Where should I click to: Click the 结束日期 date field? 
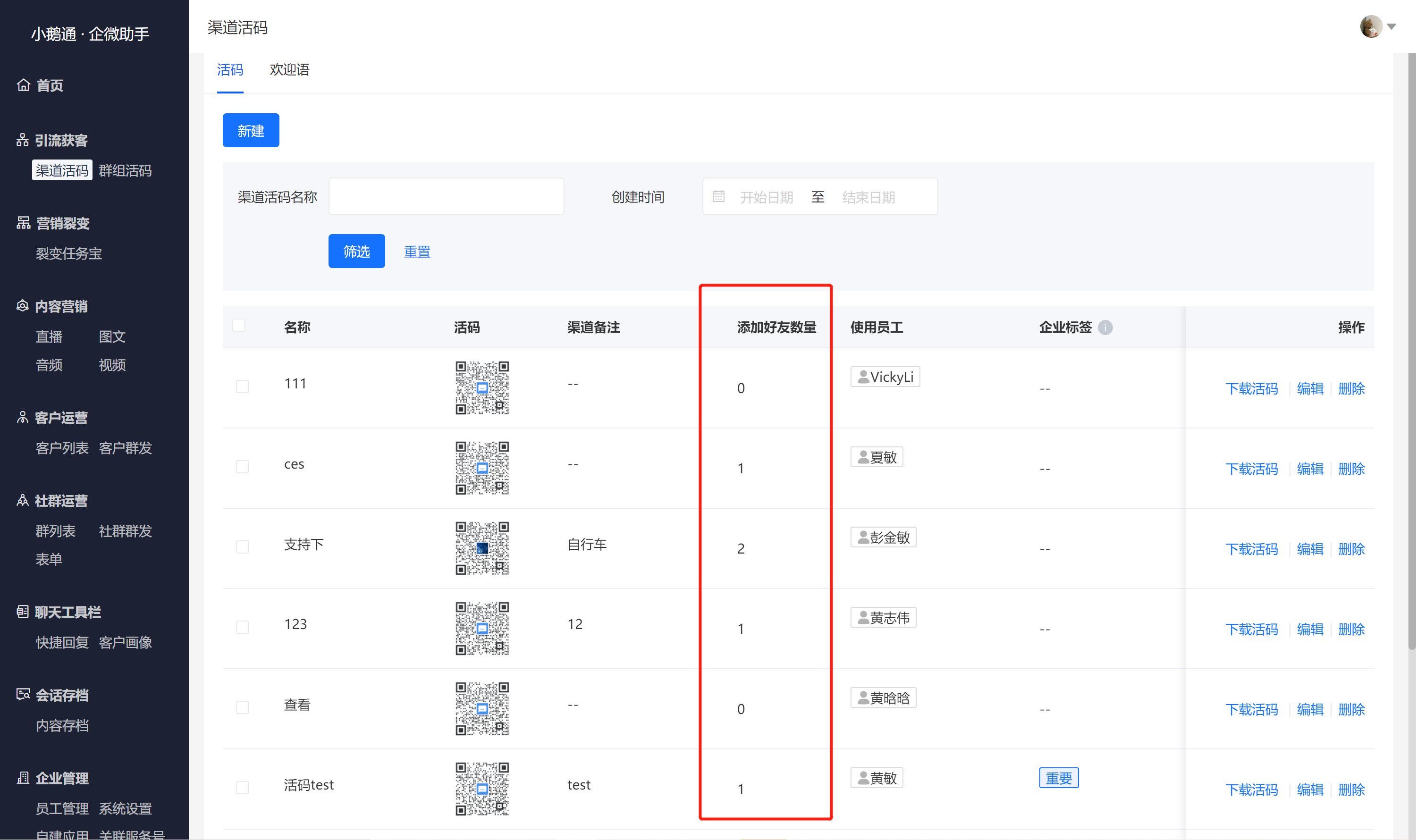(x=868, y=197)
